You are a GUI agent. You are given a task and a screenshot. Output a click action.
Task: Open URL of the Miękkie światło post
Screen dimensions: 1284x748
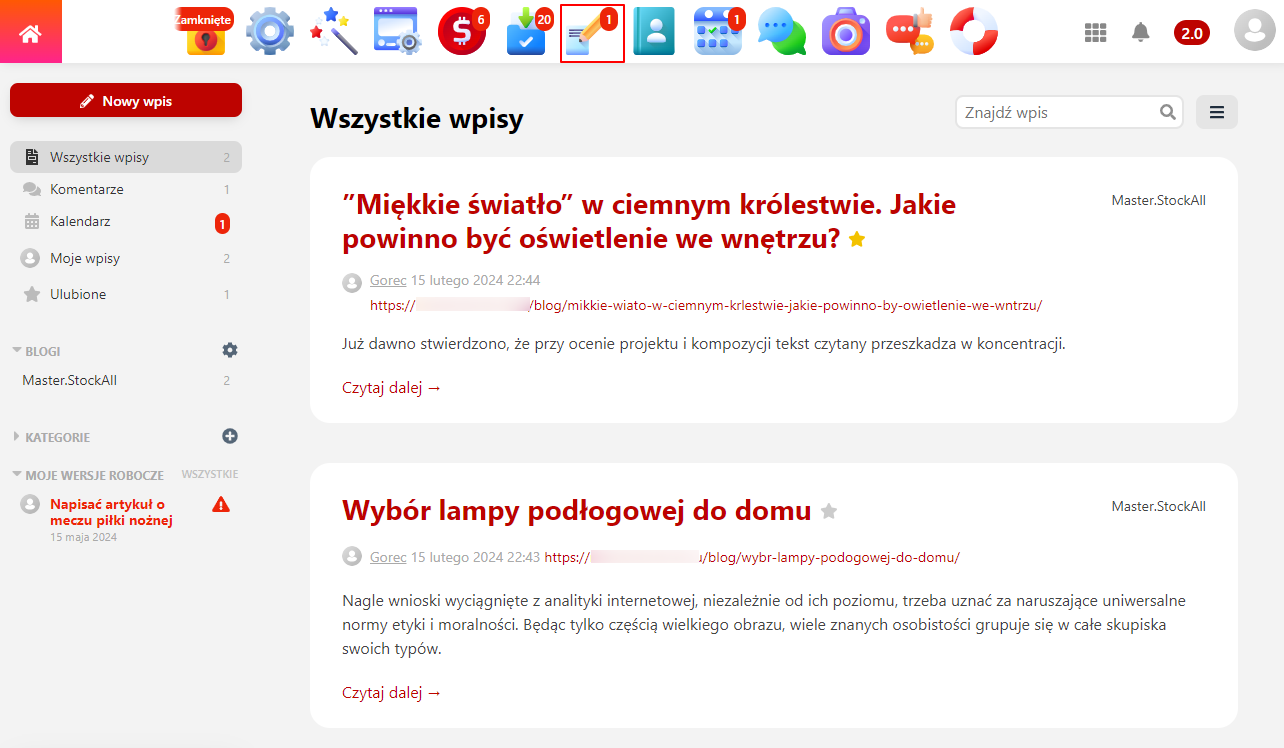[x=706, y=305]
